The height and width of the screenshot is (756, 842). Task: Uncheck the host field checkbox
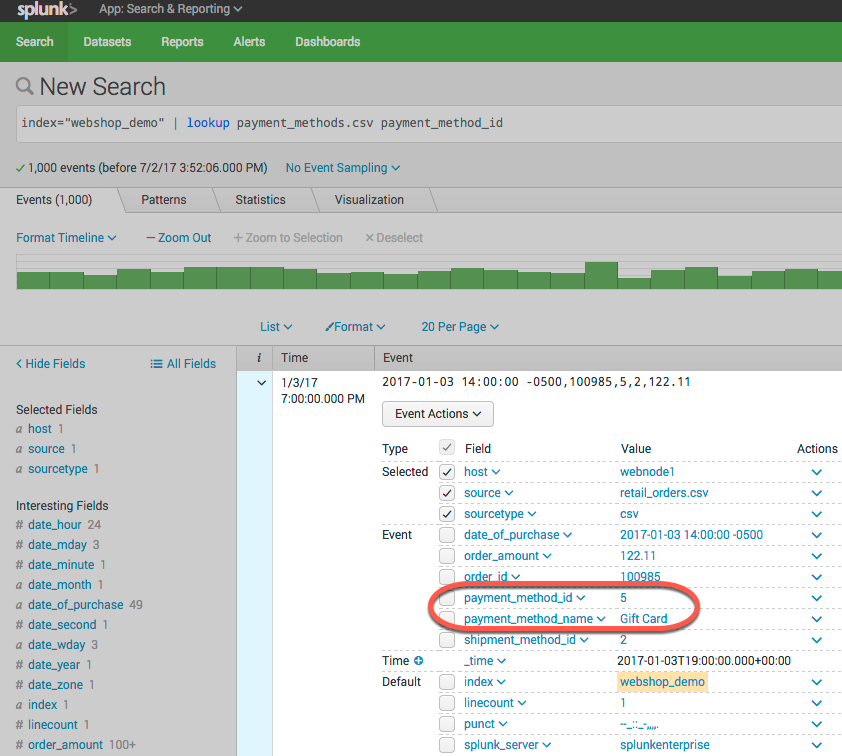click(447, 472)
